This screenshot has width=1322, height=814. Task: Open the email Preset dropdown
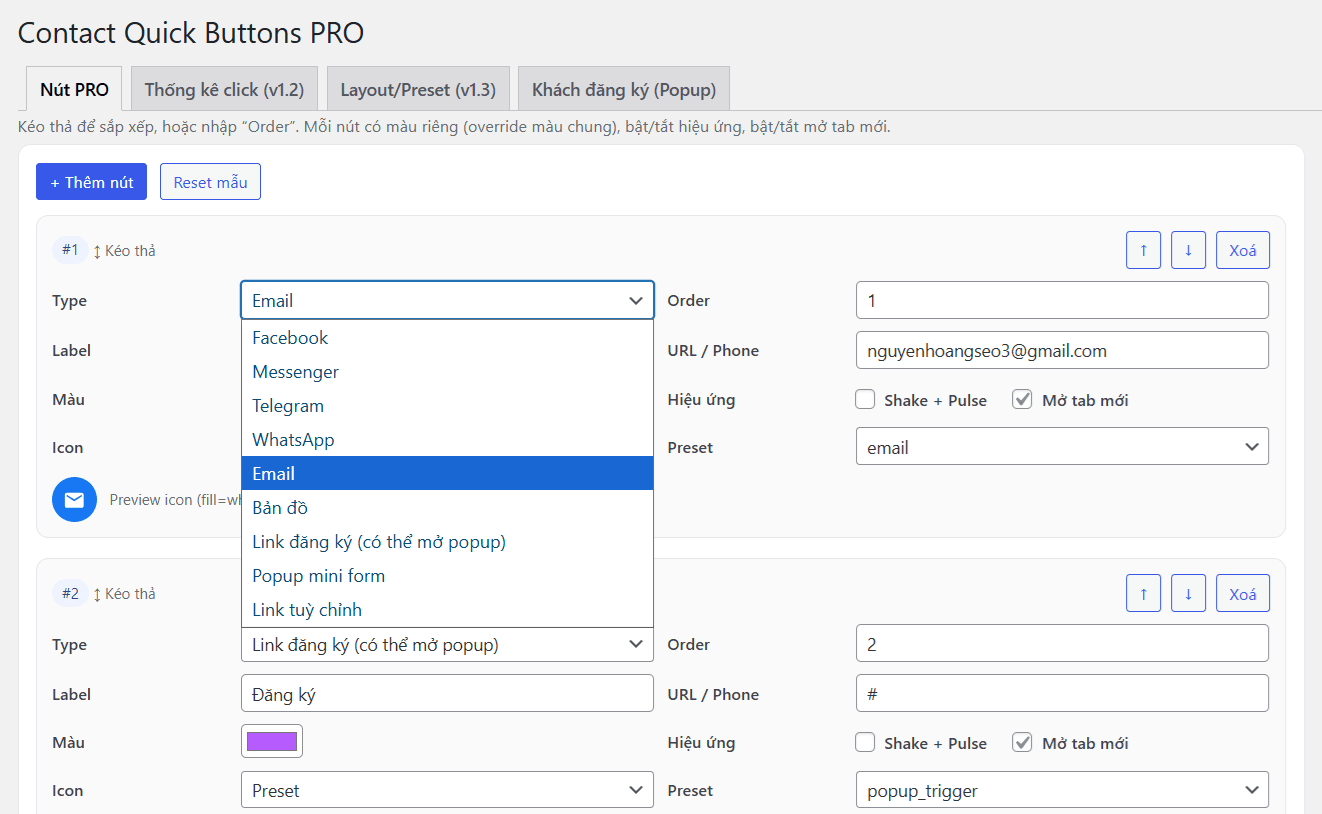[1062, 447]
